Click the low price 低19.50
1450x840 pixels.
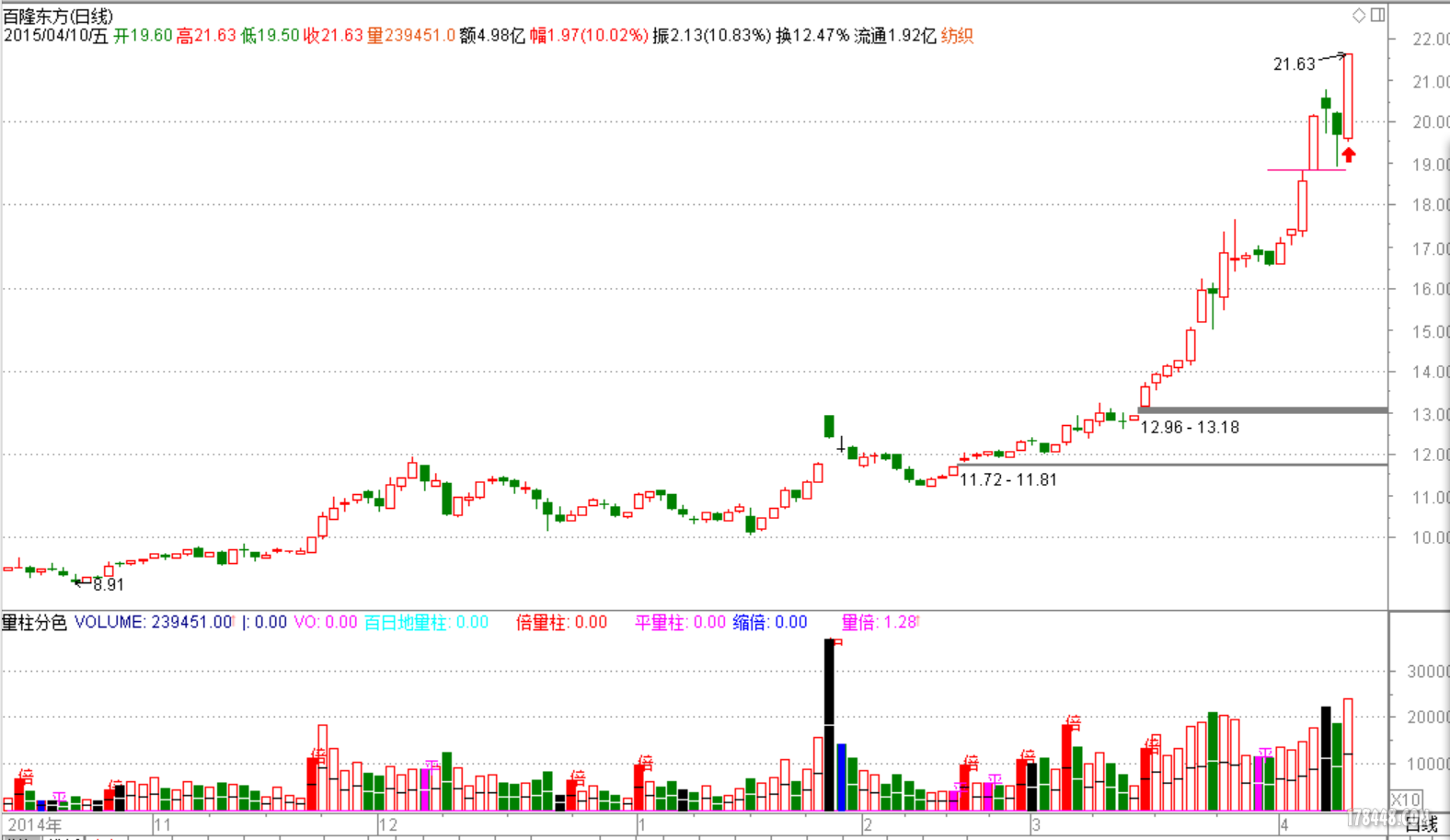(270, 36)
